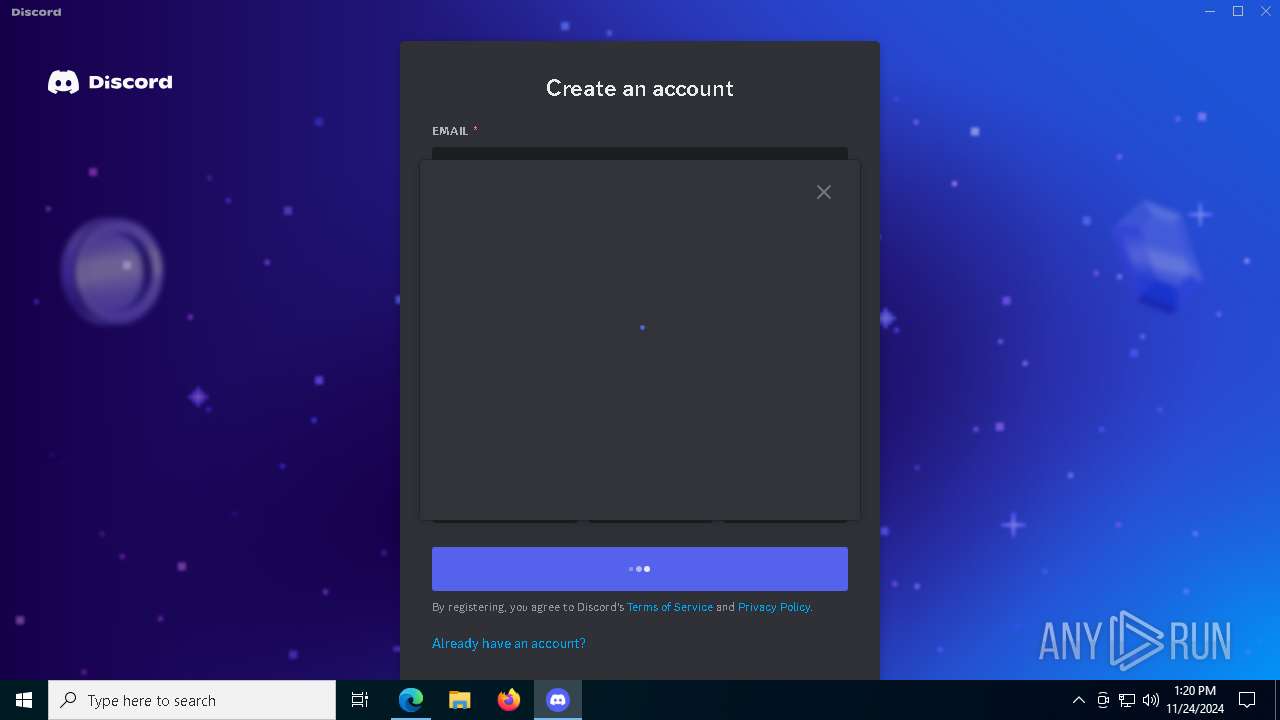Open network status tray icon
This screenshot has width=1280, height=720.
(1127, 700)
